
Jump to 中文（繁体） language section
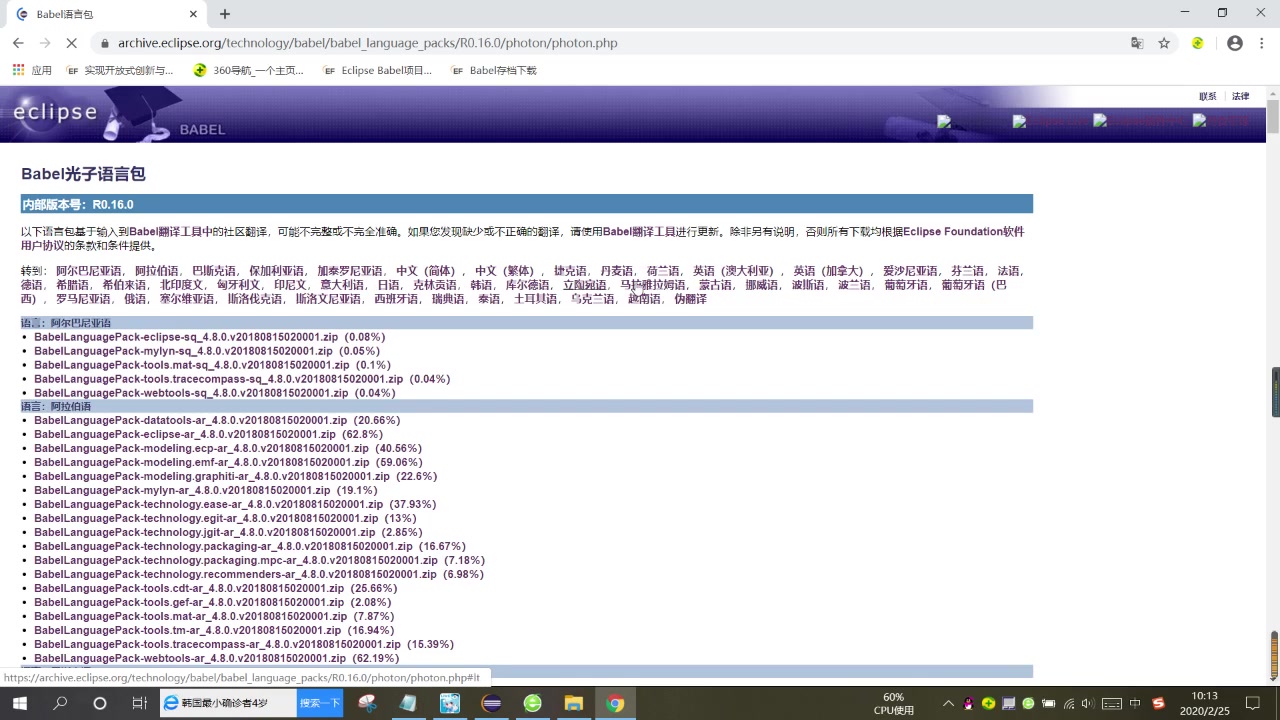click(x=509, y=271)
